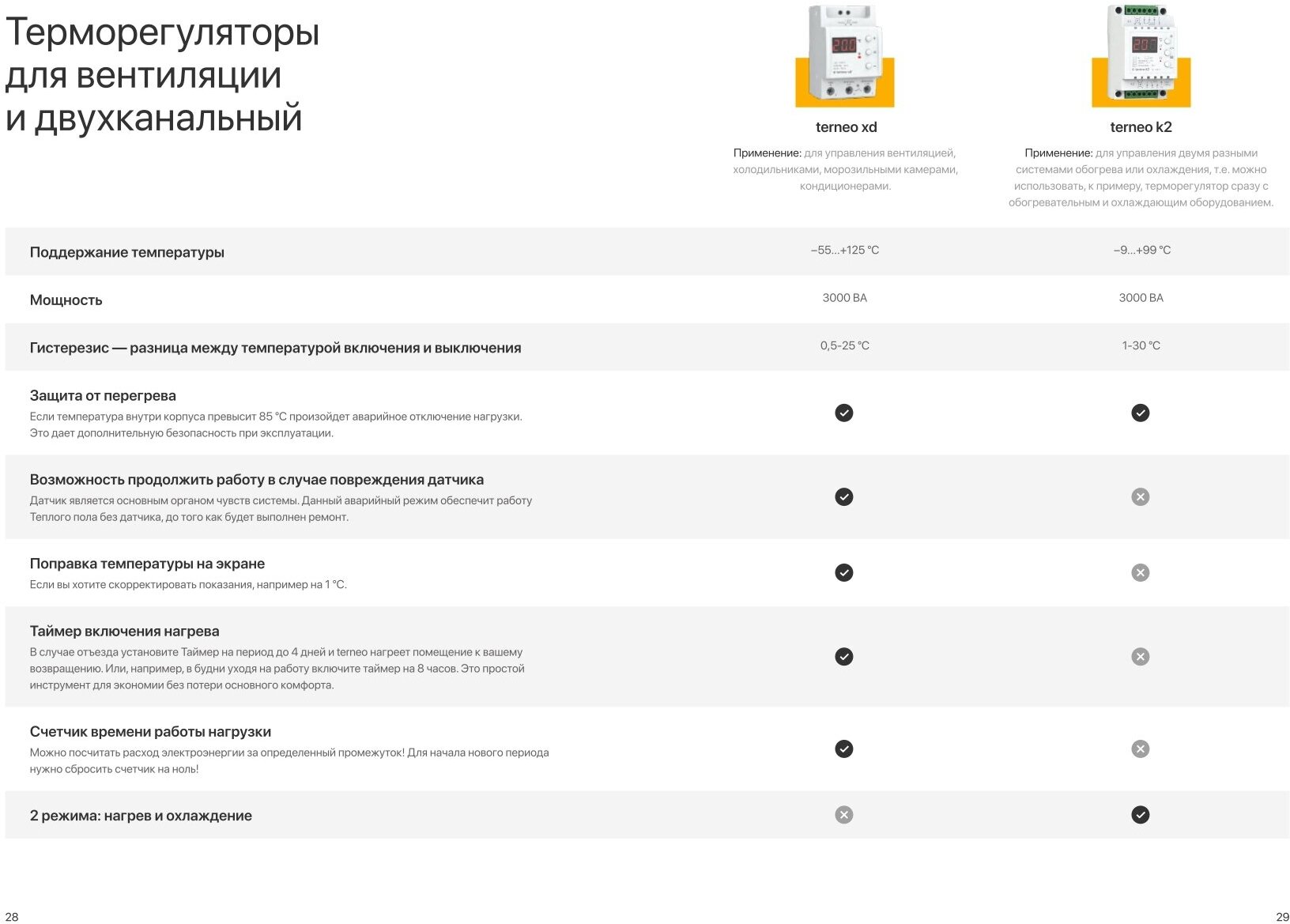The width and height of the screenshot is (1290, 924).
Task: Click the Терморегуляторы для вентиляции page title
Action: (x=162, y=75)
